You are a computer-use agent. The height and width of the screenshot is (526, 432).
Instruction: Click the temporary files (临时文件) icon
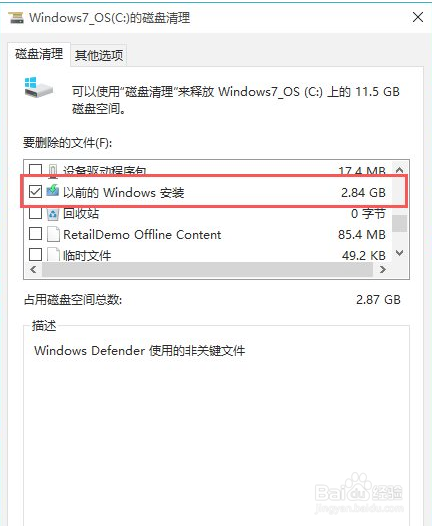tap(53, 255)
